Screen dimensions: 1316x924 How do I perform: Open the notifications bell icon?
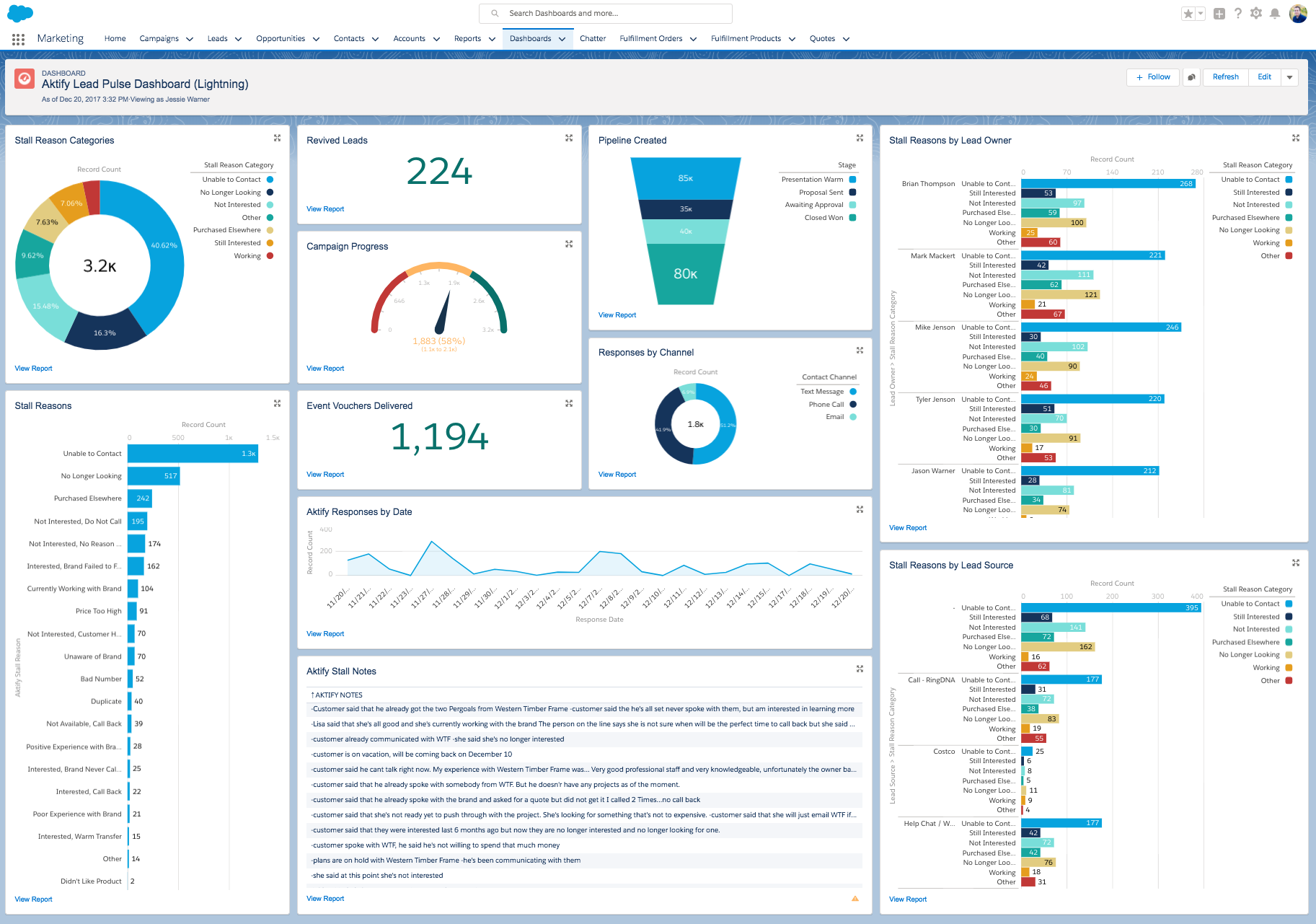tap(1275, 13)
